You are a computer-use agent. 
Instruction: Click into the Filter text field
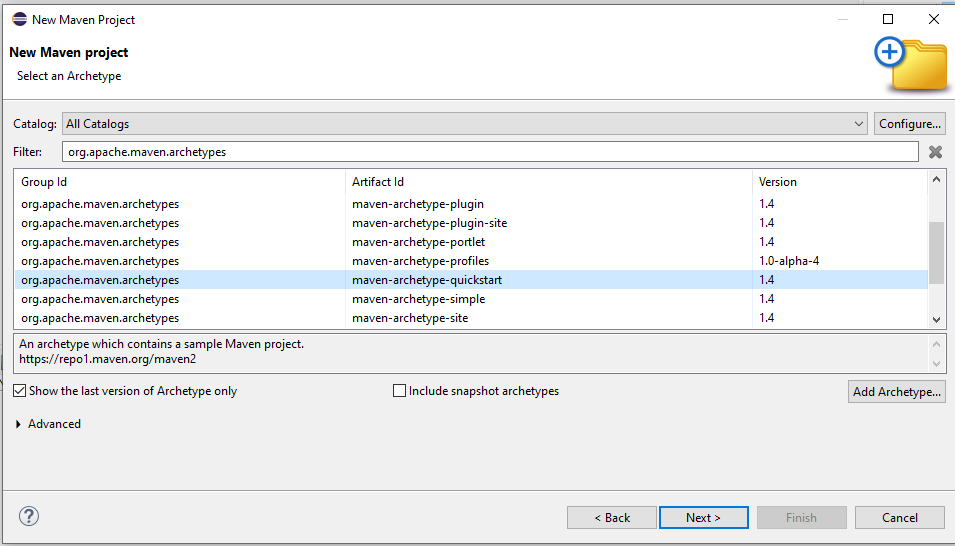(490, 152)
